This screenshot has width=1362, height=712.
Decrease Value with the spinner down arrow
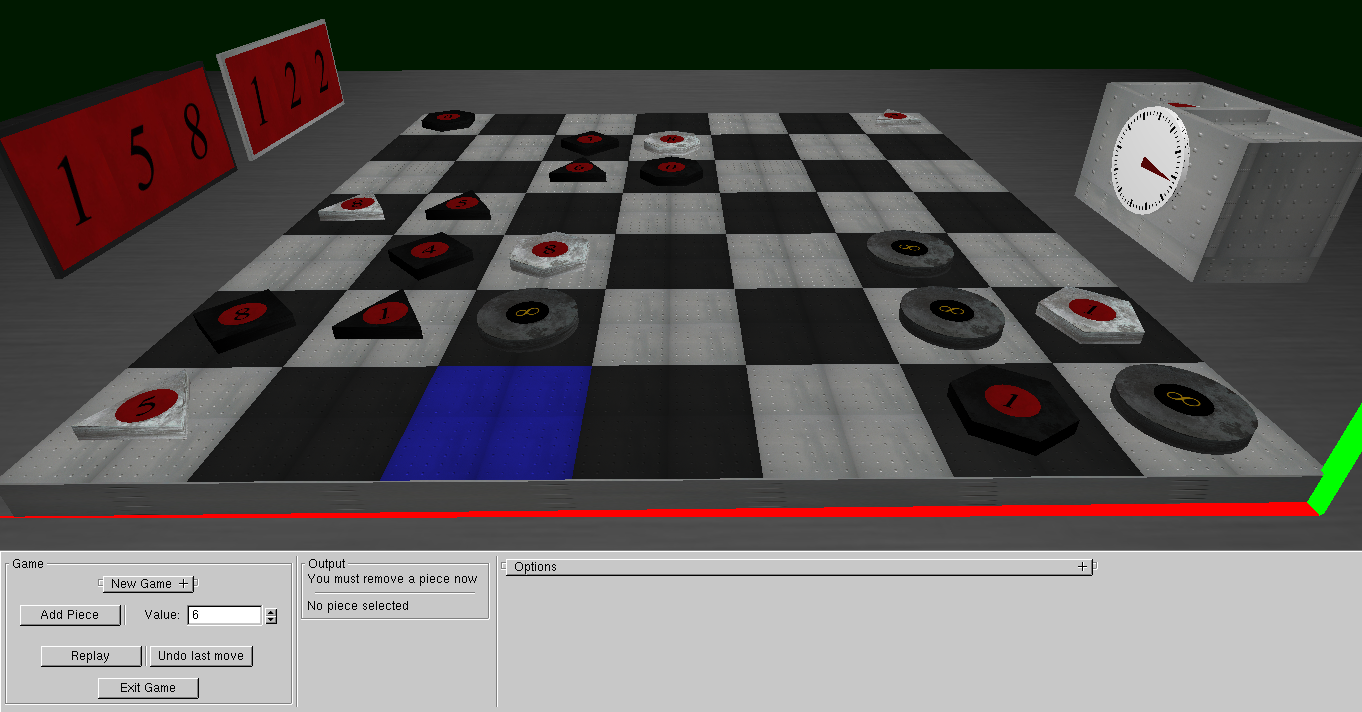(271, 620)
